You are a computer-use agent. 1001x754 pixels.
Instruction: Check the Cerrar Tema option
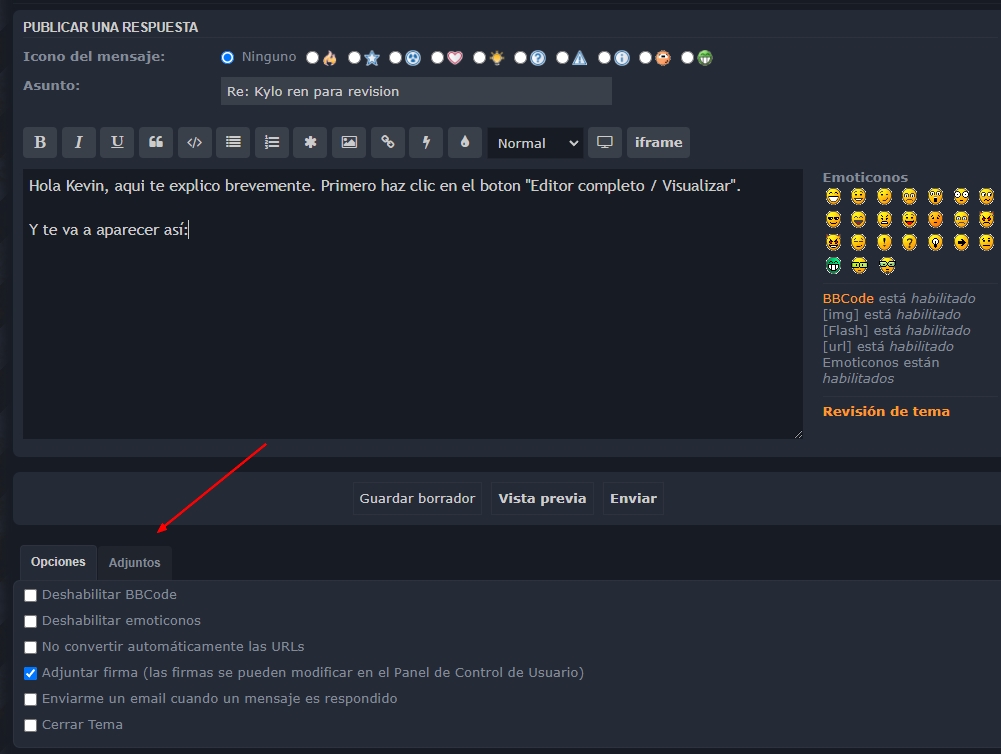coord(31,726)
